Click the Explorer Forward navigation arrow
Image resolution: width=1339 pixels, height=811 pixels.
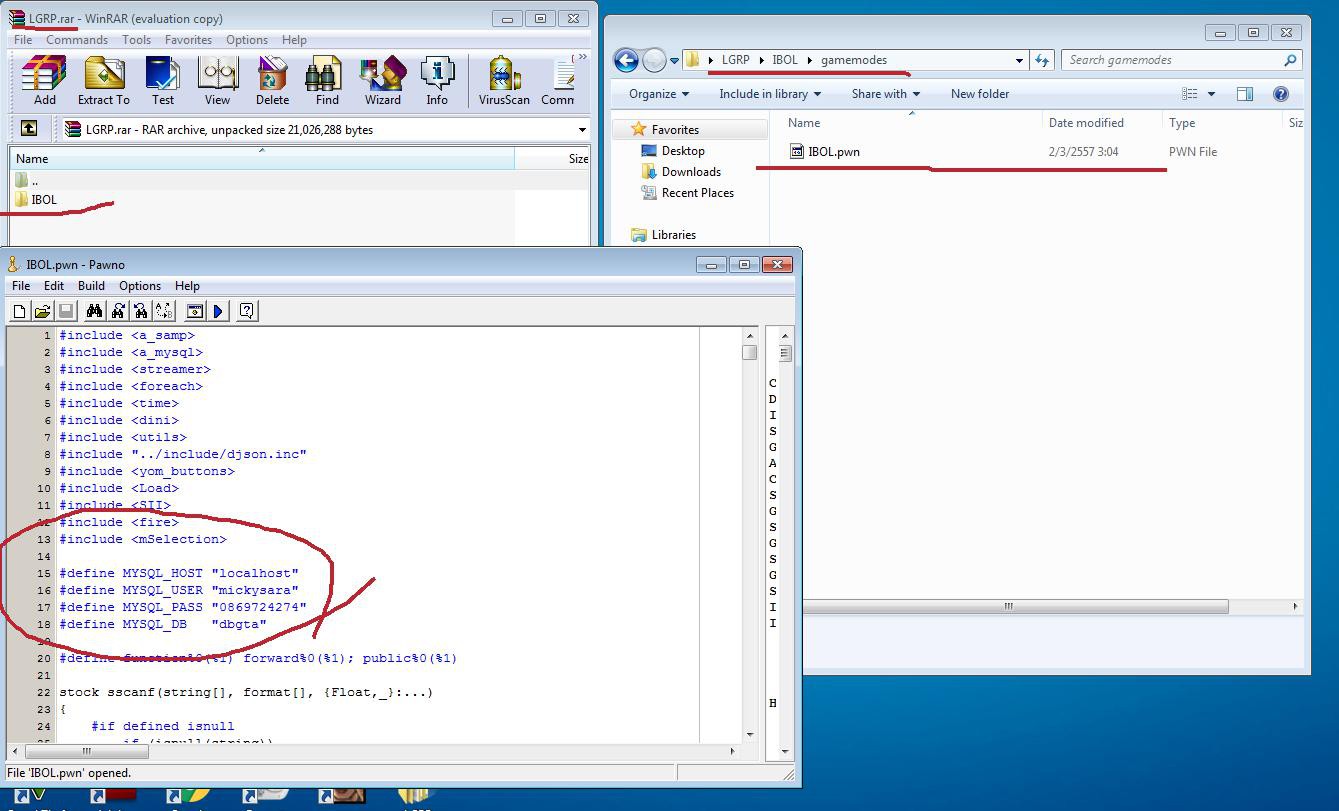654,60
